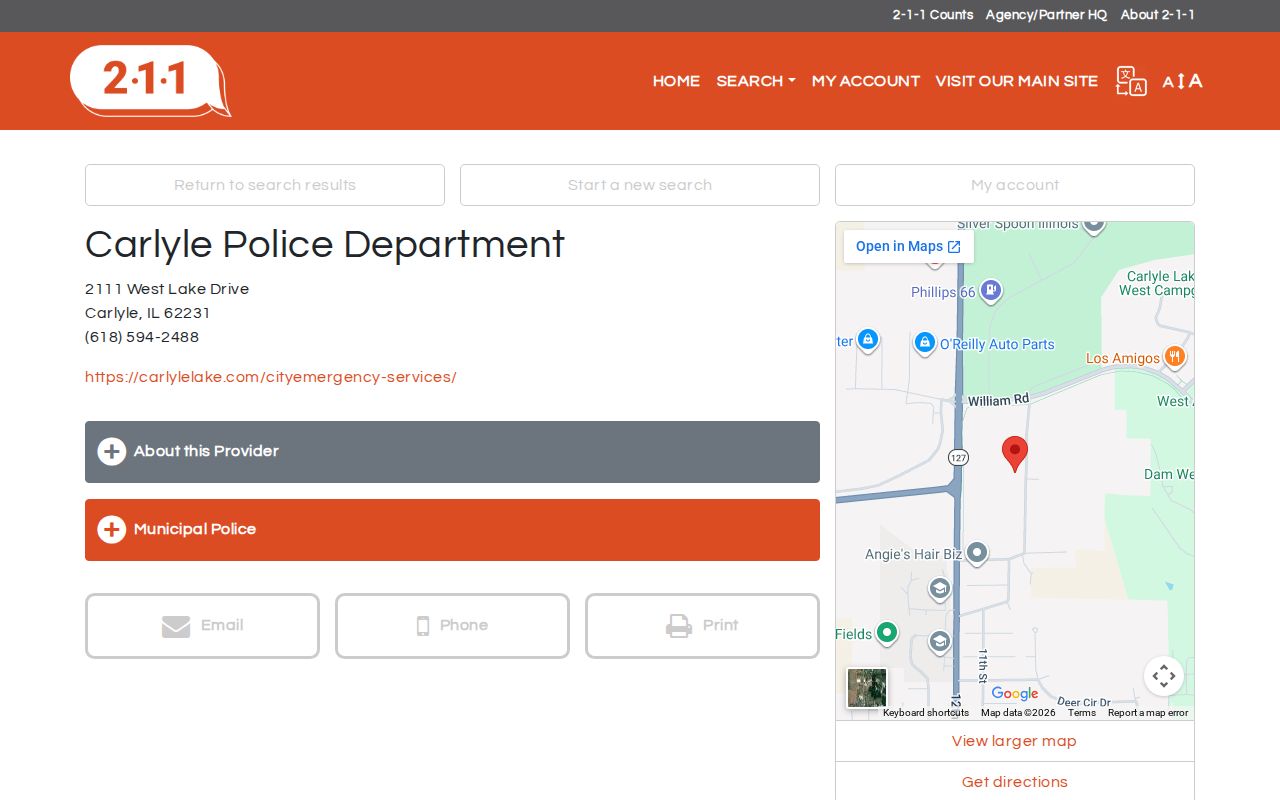Click Start a new search button

click(x=640, y=185)
